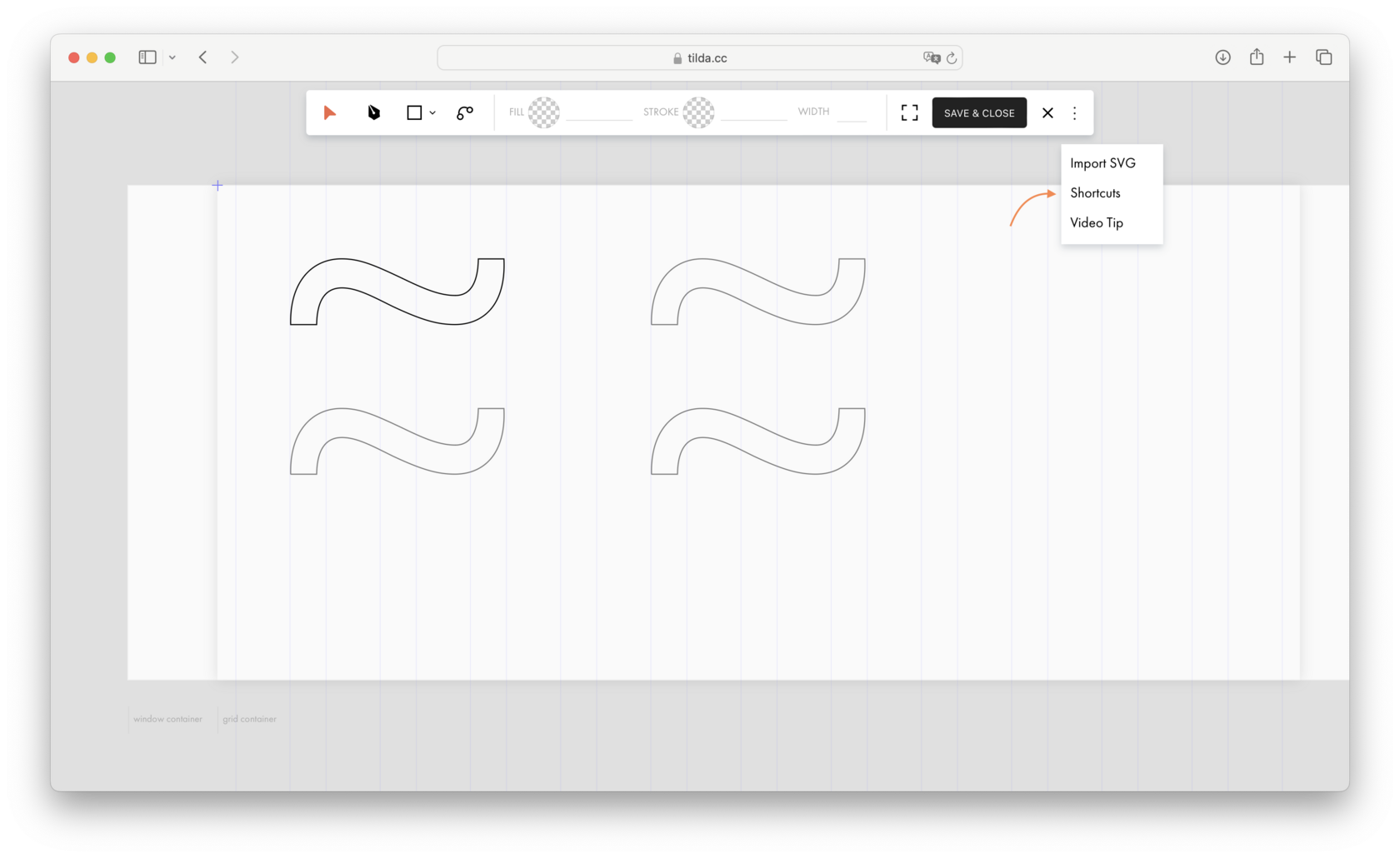The width and height of the screenshot is (1400, 858).
Task: Click the Safari share icon
Action: (1256, 57)
